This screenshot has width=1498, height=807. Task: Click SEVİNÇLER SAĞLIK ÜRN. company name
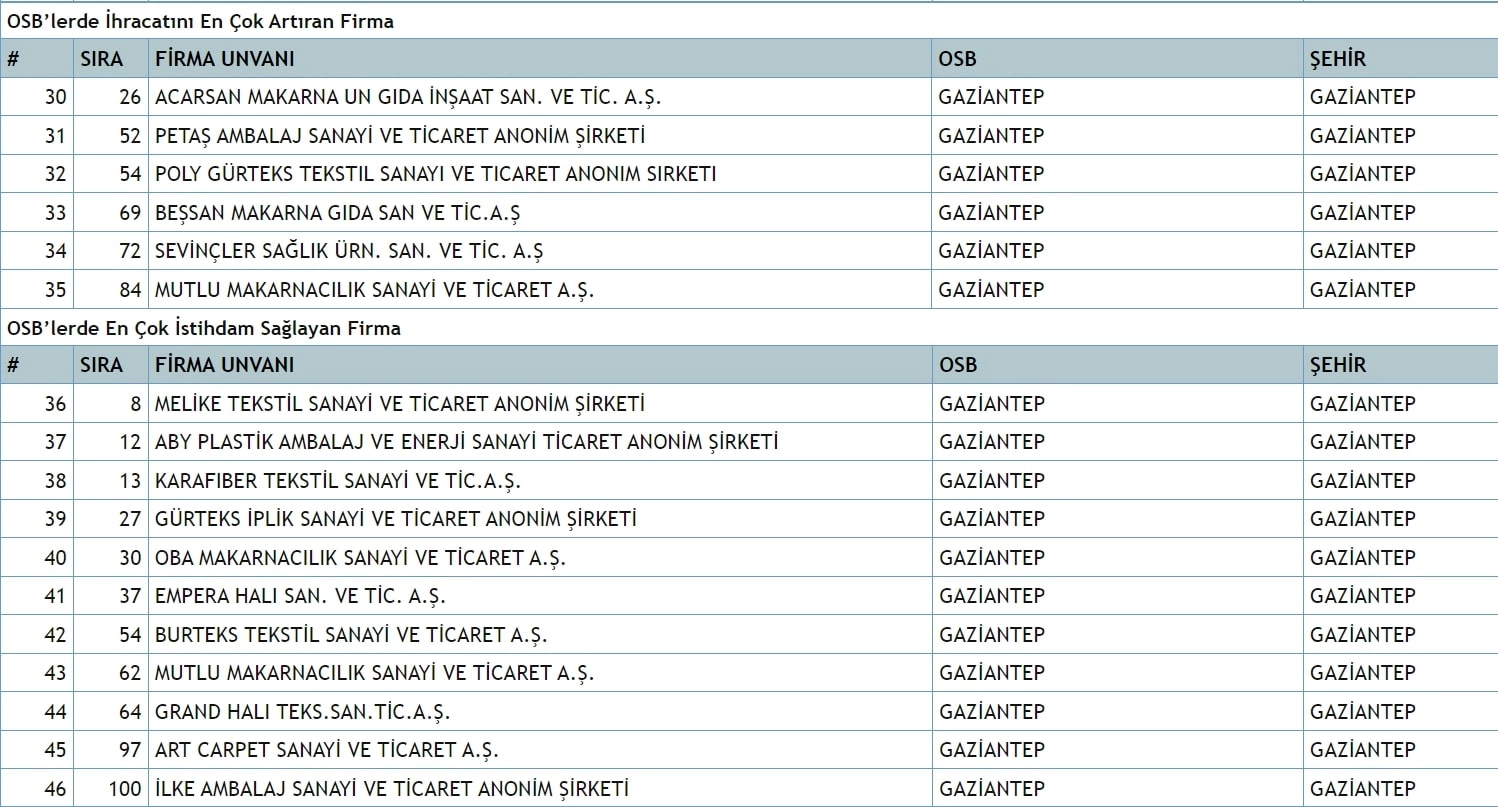(x=349, y=251)
